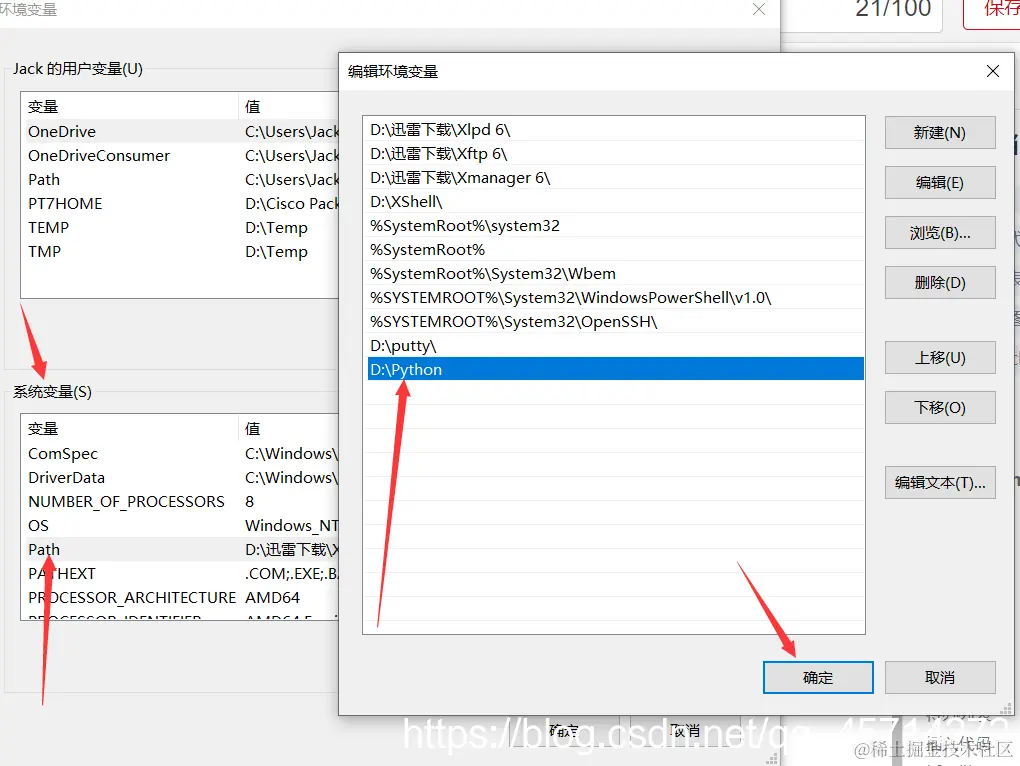
Task: Select DriverData system variable row
Action: click(182, 478)
